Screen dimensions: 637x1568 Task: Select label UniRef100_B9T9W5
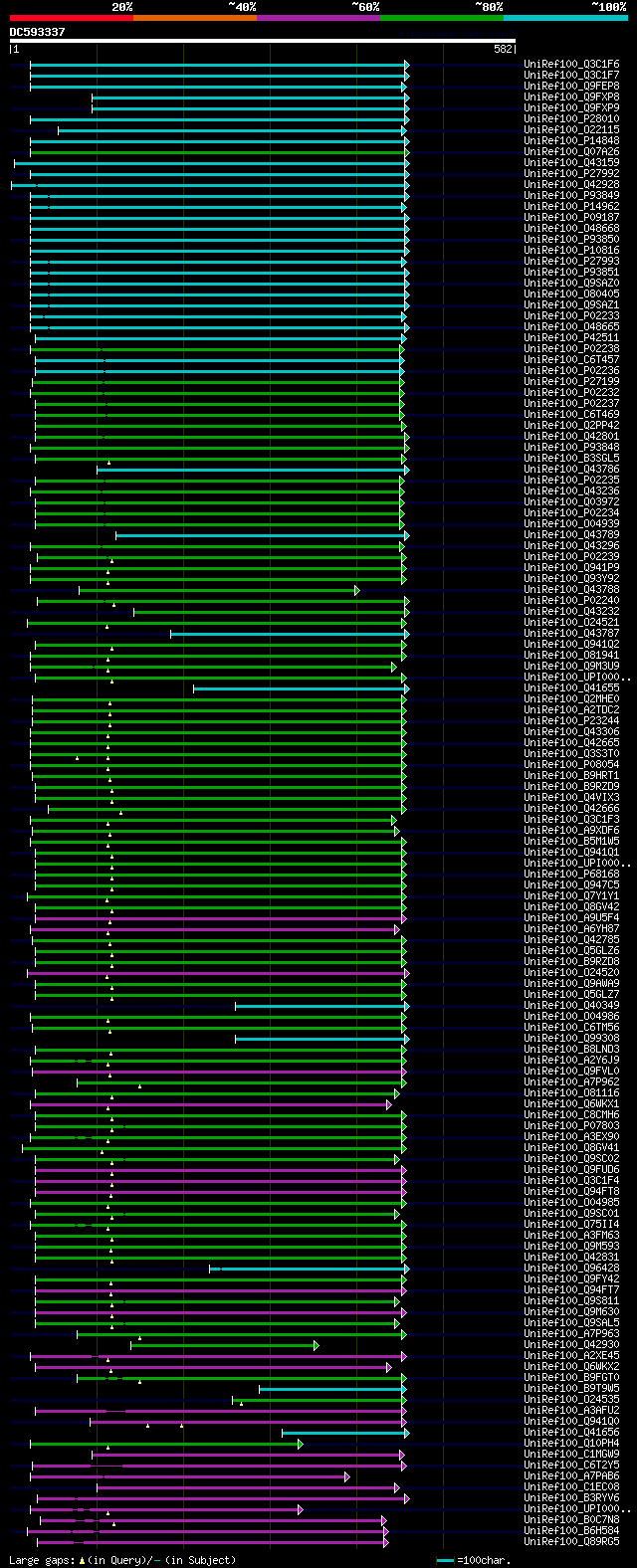pyautogui.click(x=571, y=1389)
